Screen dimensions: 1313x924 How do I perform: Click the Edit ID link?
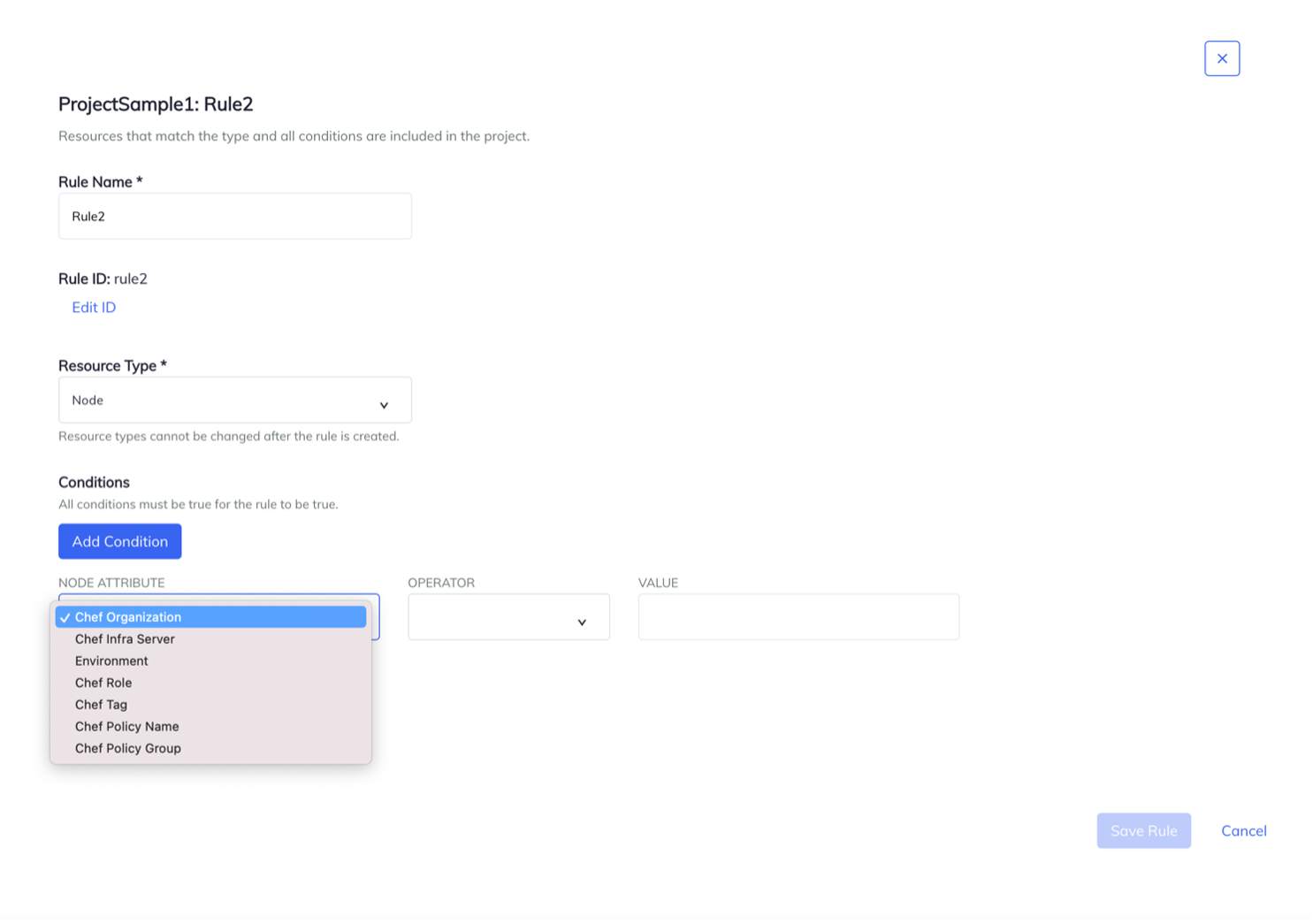click(94, 307)
